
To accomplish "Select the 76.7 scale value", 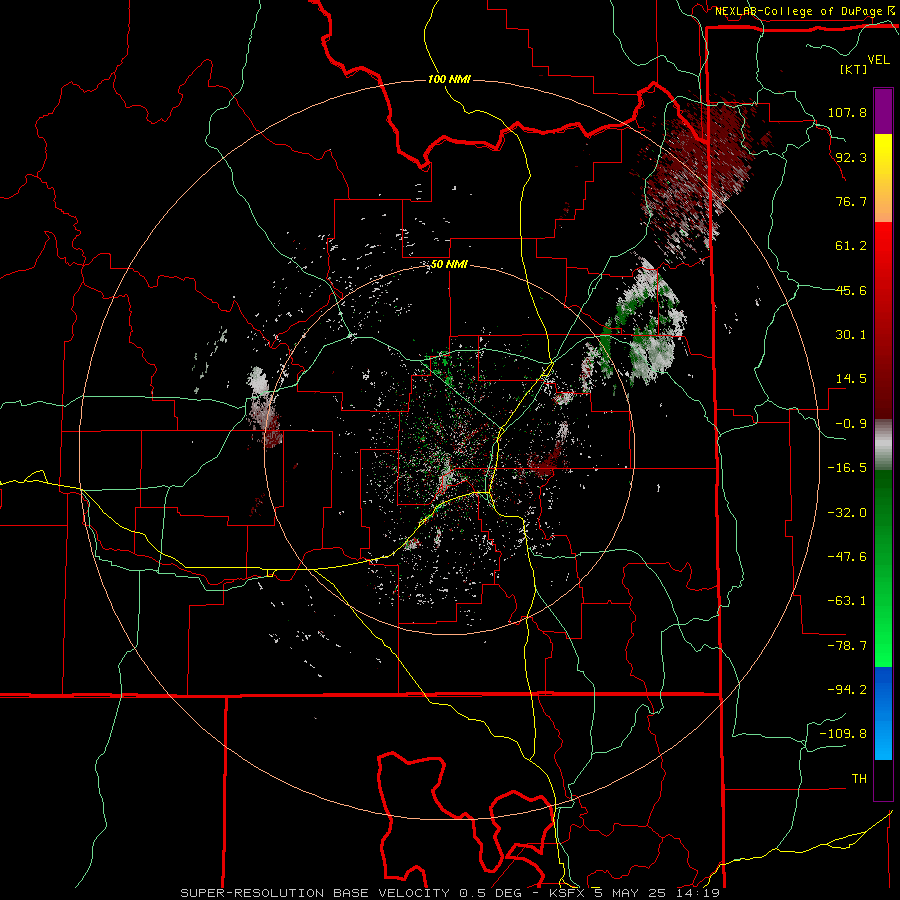I will pyautogui.click(x=851, y=201).
